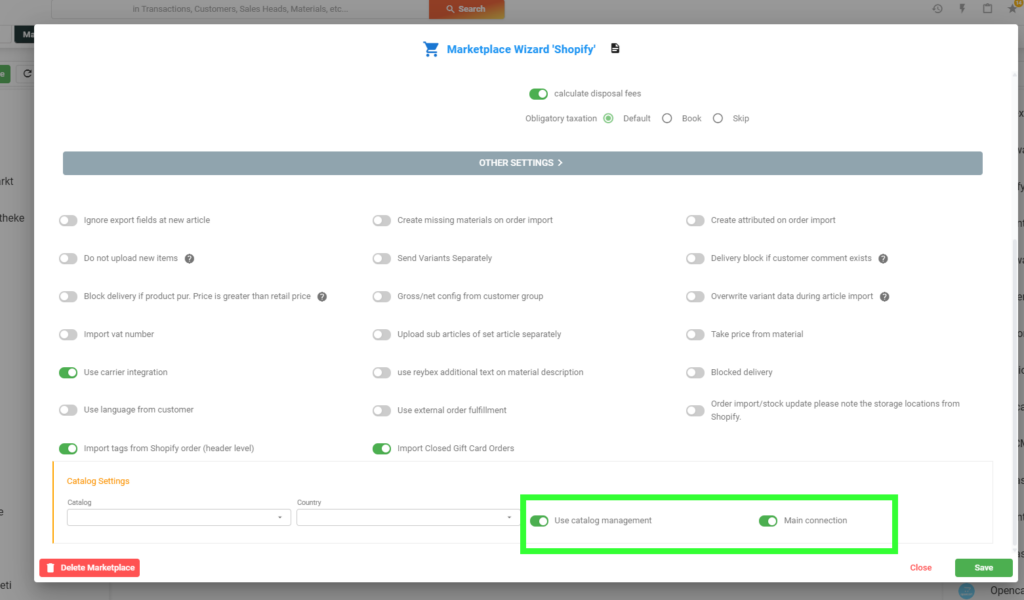Disable calculate disposal fees toggle
Image resolution: width=1024 pixels, height=600 pixels.
tap(538, 94)
